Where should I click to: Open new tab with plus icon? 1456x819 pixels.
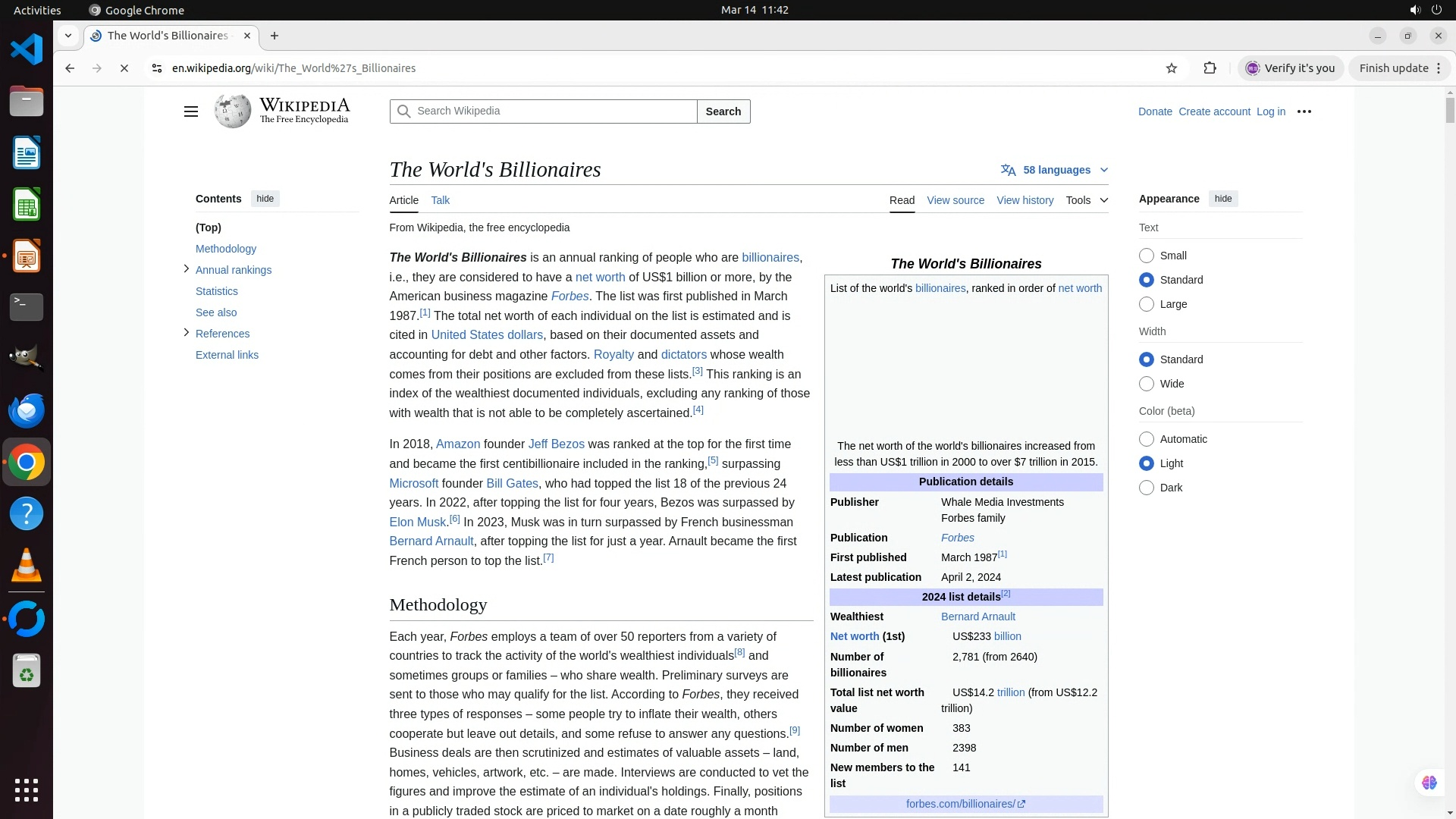coord(275,36)
